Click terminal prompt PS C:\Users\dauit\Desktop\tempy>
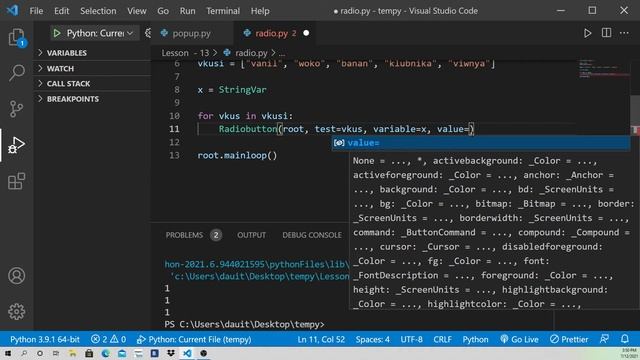Image resolution: width=640 pixels, height=360 pixels. coord(244,324)
